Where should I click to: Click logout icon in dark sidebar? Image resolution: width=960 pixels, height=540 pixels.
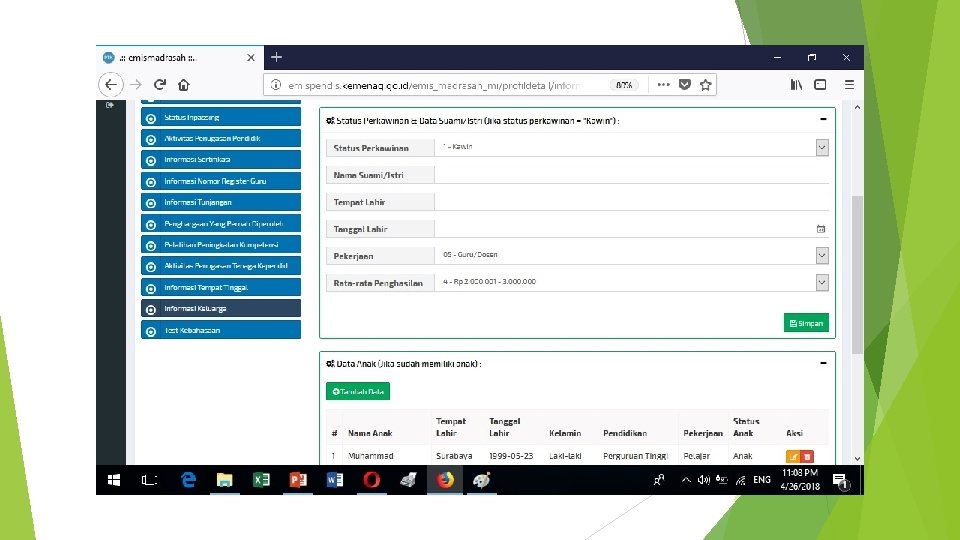click(x=110, y=105)
